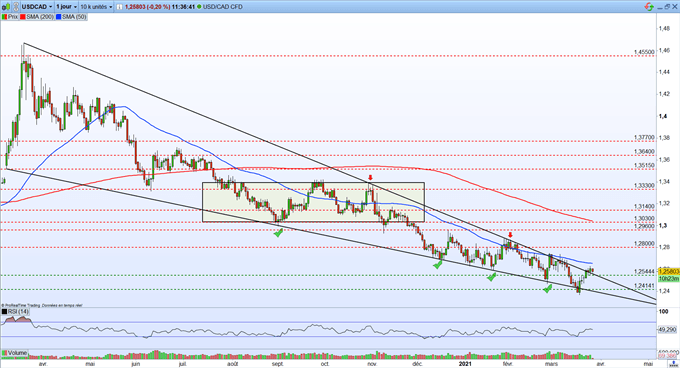The height and width of the screenshot is (368, 680).
Task: Minimize the chart window
Action: click(x=659, y=7)
